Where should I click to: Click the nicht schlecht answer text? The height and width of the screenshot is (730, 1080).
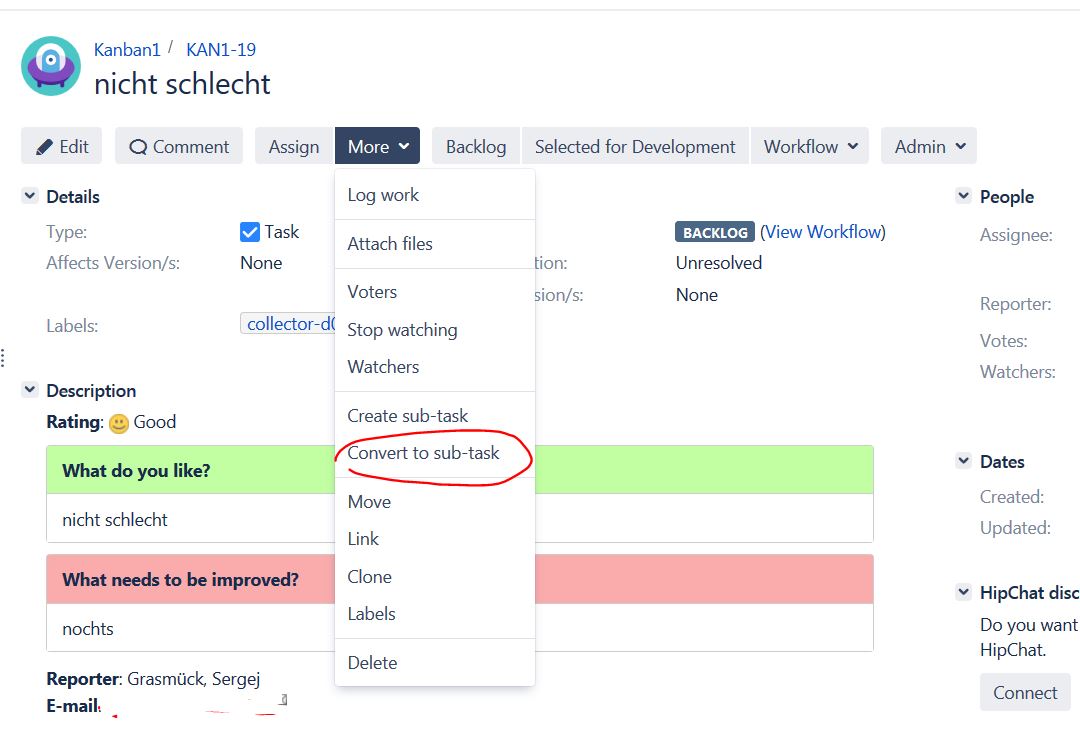coord(114,520)
